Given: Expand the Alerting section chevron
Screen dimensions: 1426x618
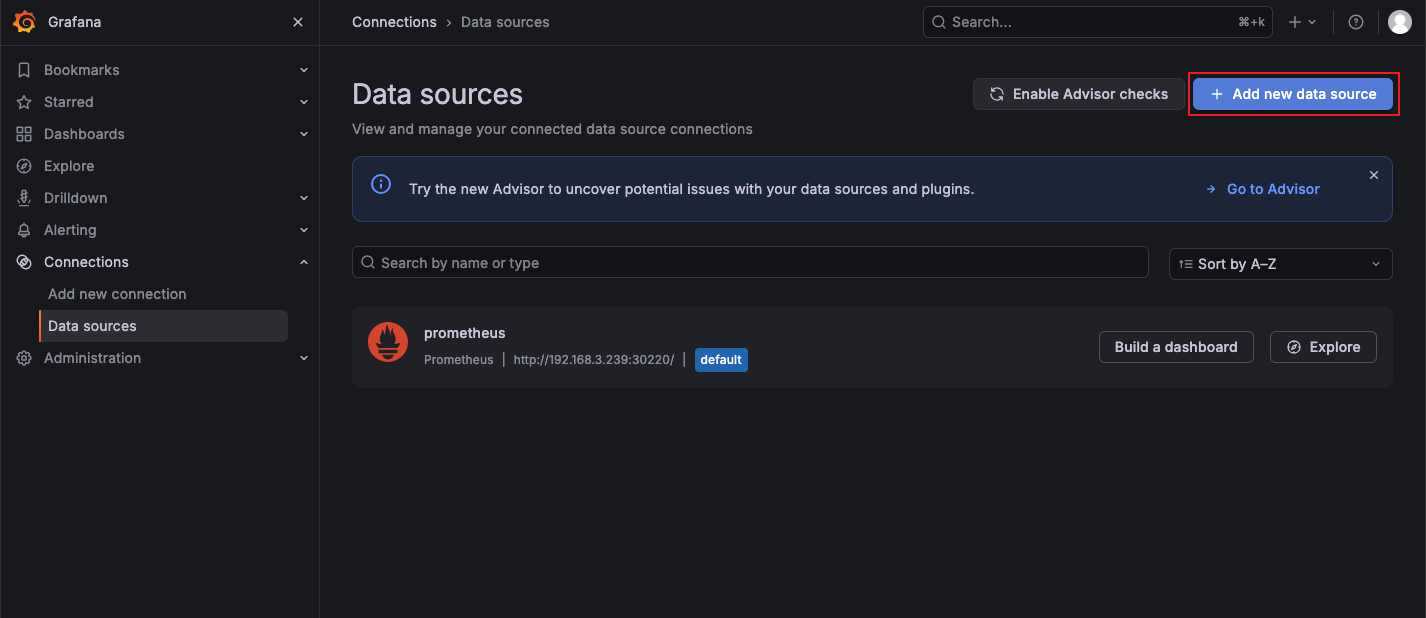Looking at the screenshot, I should (x=304, y=230).
